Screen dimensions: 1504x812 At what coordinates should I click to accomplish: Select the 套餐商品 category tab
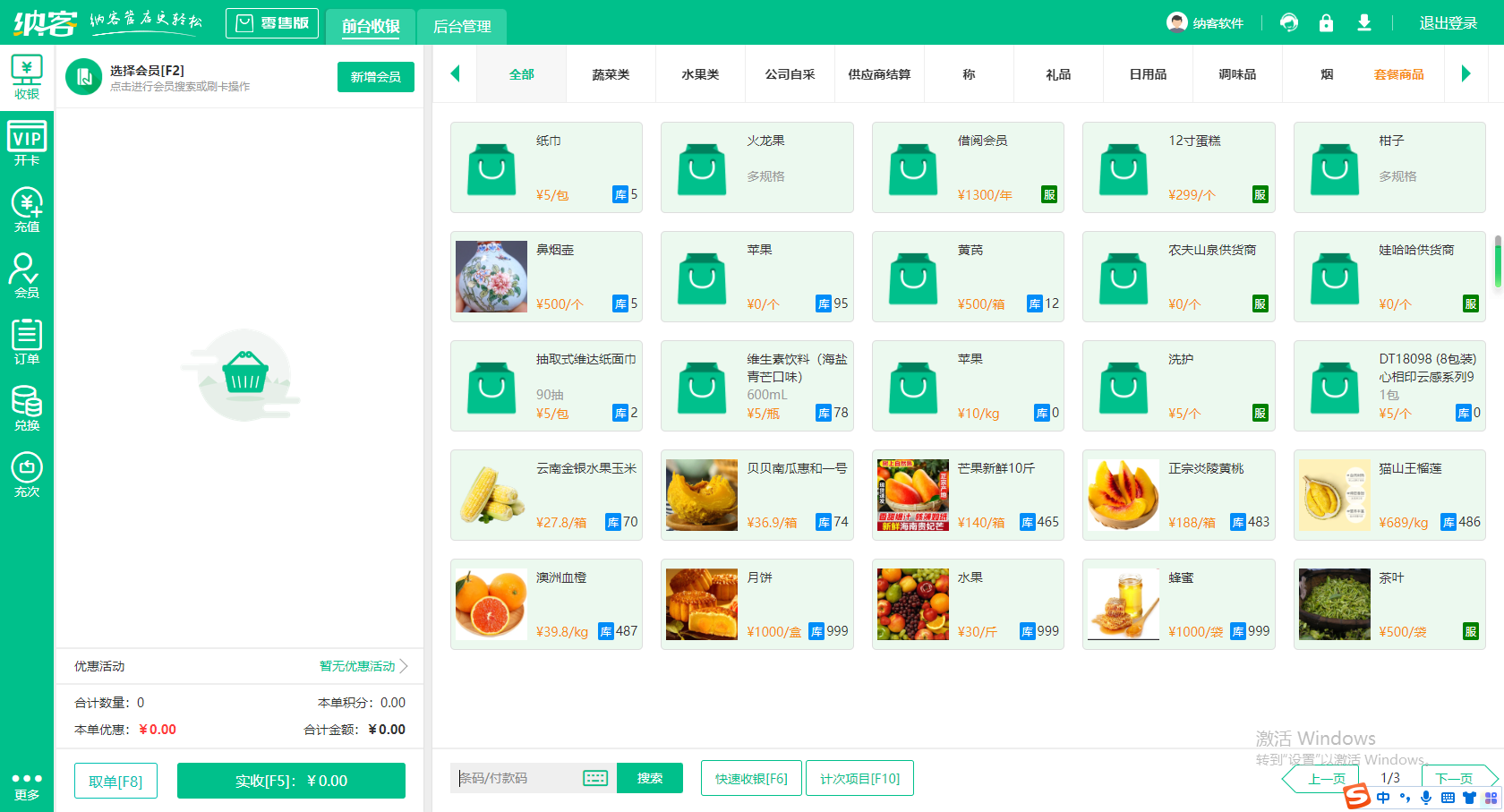1398,74
